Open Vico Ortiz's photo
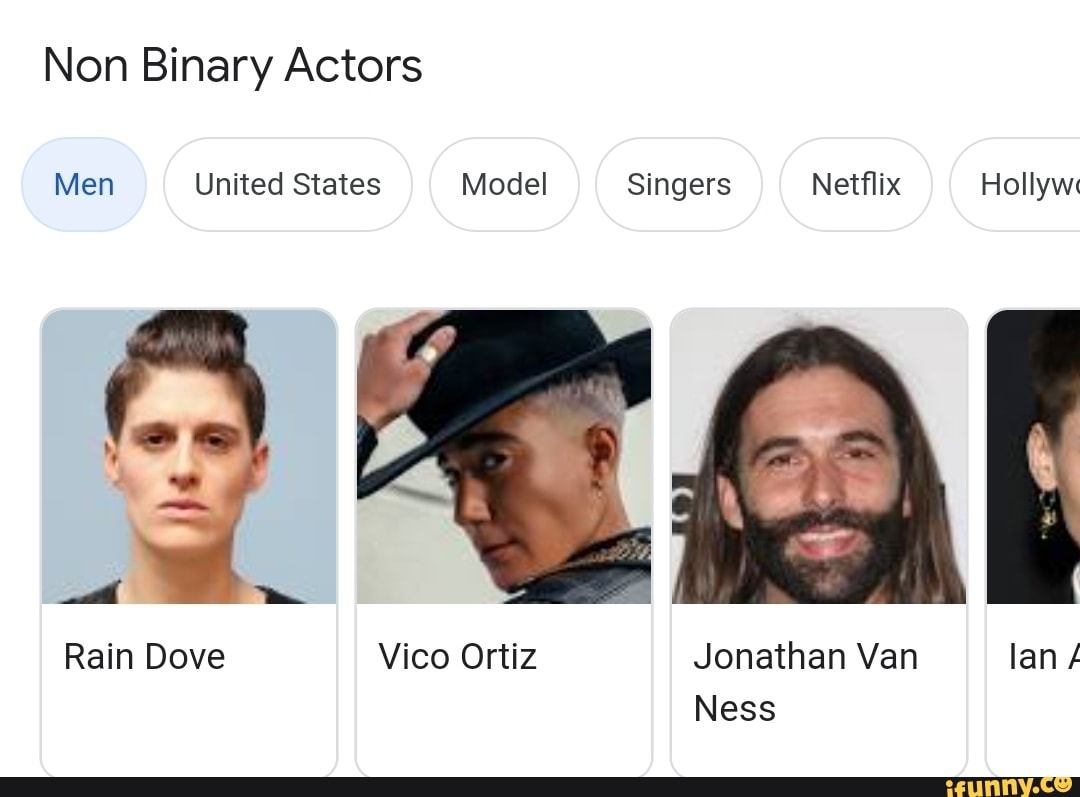The width and height of the screenshot is (1080, 797). 504,455
